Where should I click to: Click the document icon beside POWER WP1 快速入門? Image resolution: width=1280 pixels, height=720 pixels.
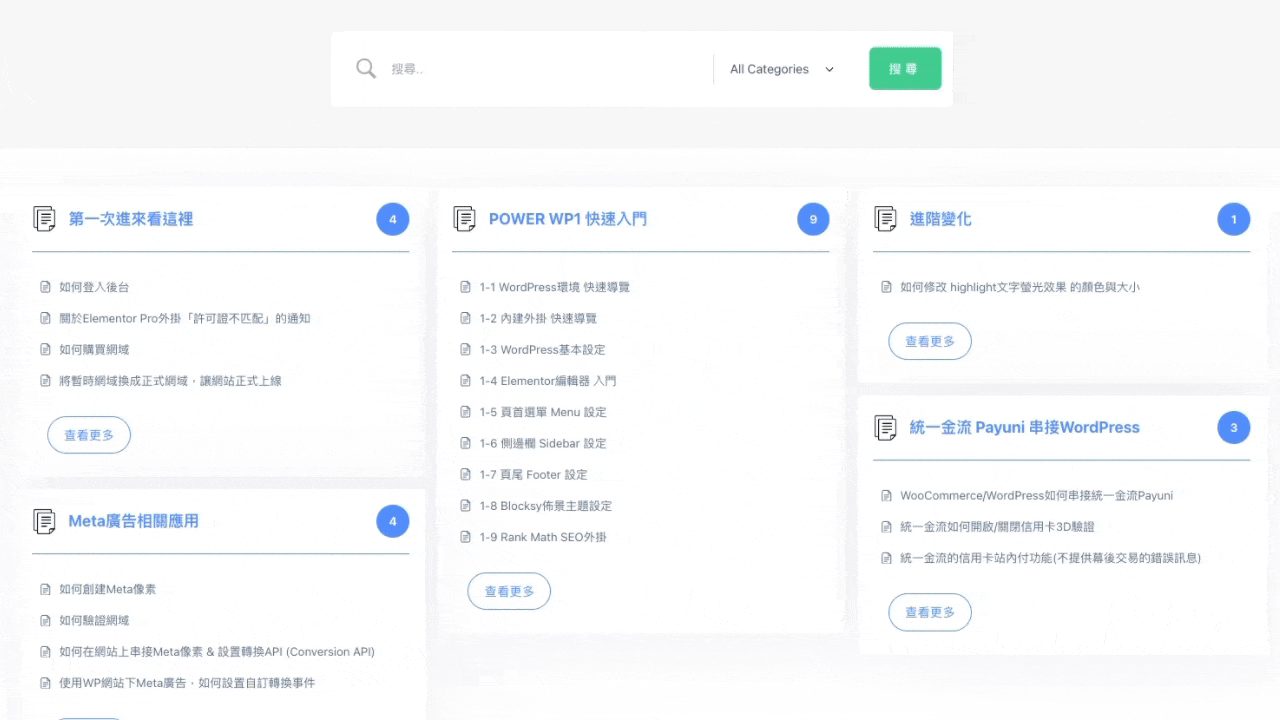click(x=465, y=218)
